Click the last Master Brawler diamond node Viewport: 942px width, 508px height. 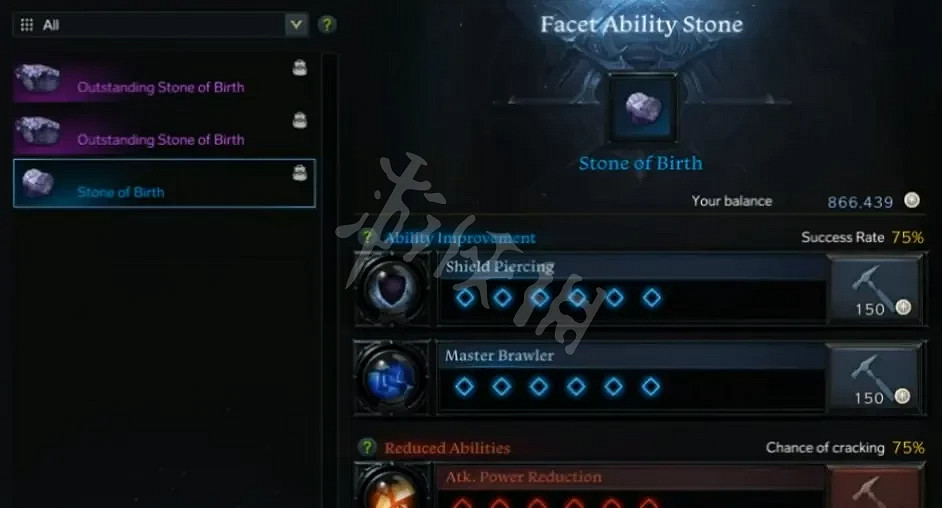click(x=651, y=386)
